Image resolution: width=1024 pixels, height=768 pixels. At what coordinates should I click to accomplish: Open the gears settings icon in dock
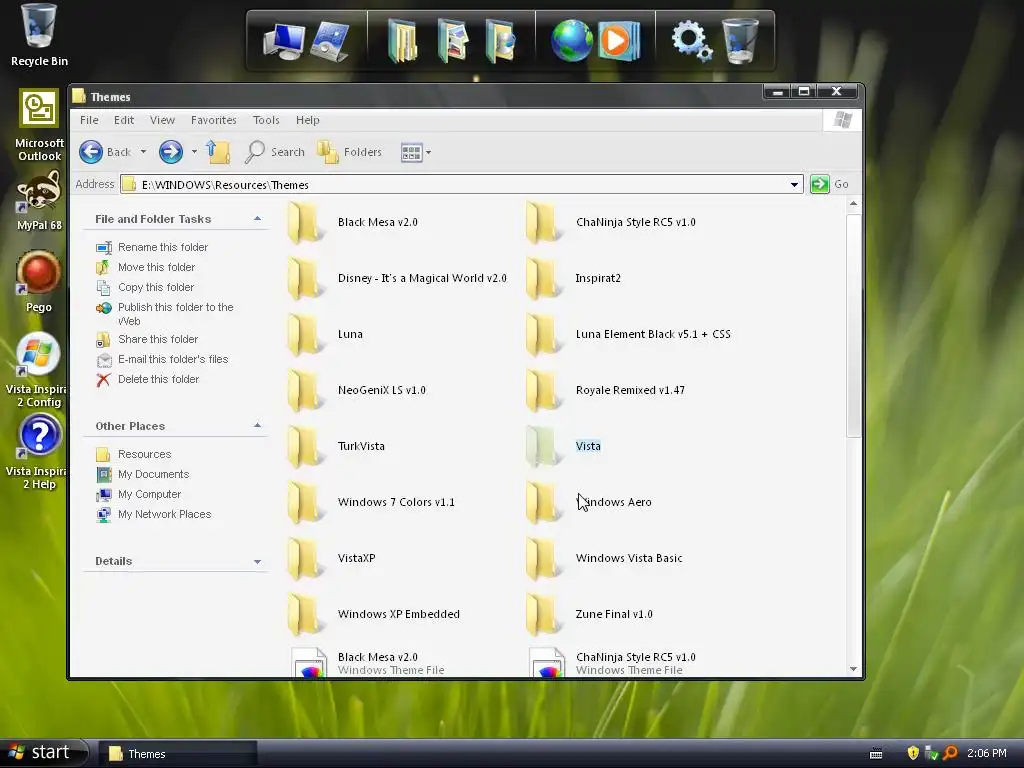692,40
